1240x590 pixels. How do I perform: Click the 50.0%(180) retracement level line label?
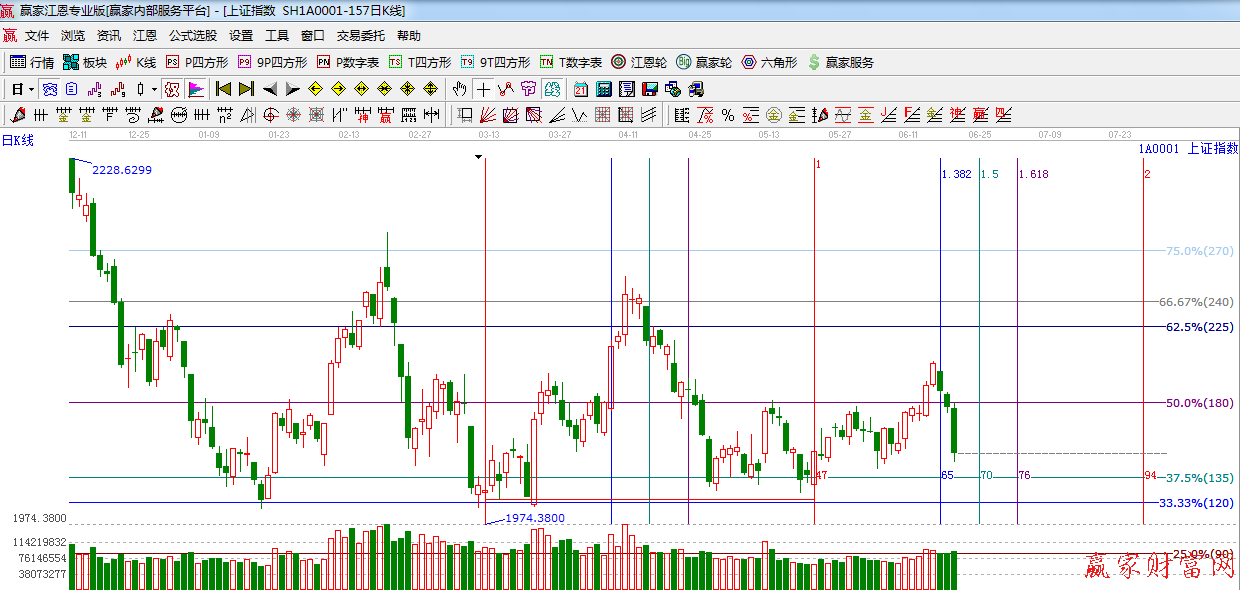pyautogui.click(x=1199, y=403)
